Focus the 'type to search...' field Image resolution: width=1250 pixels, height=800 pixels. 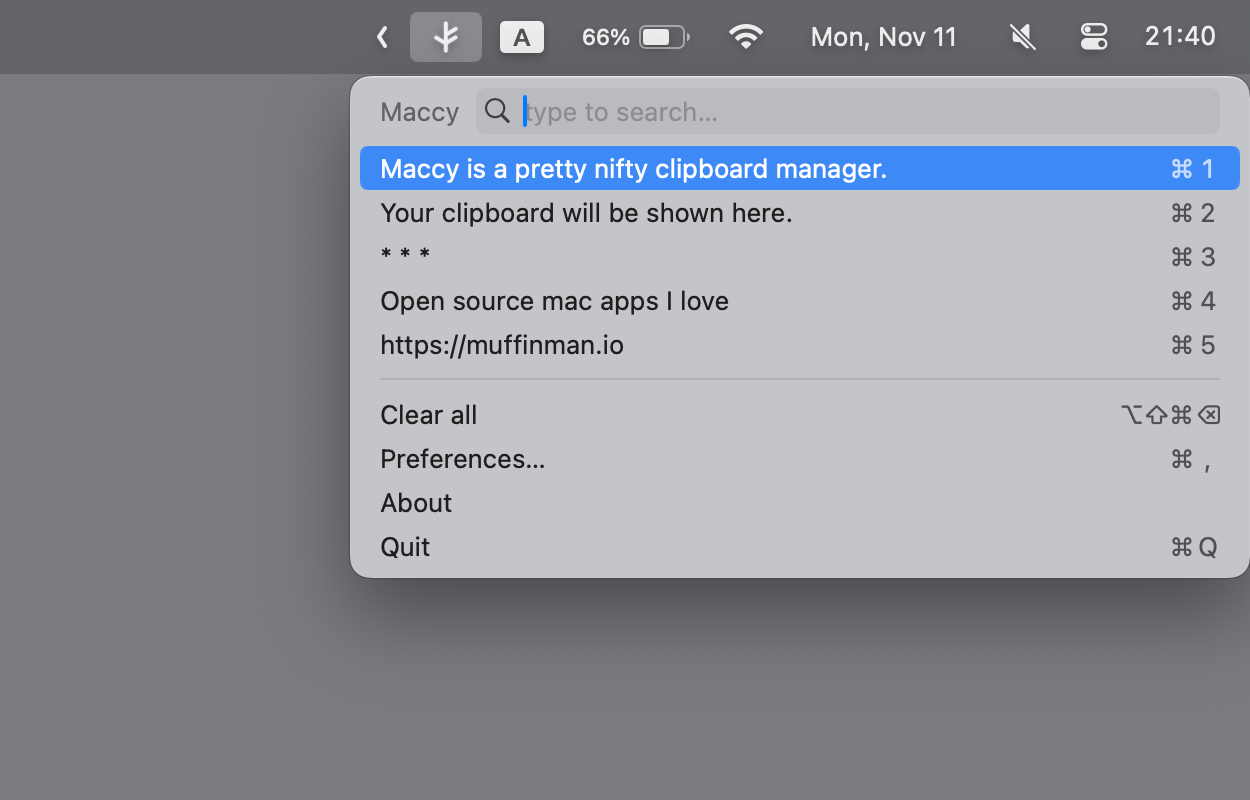pos(848,111)
